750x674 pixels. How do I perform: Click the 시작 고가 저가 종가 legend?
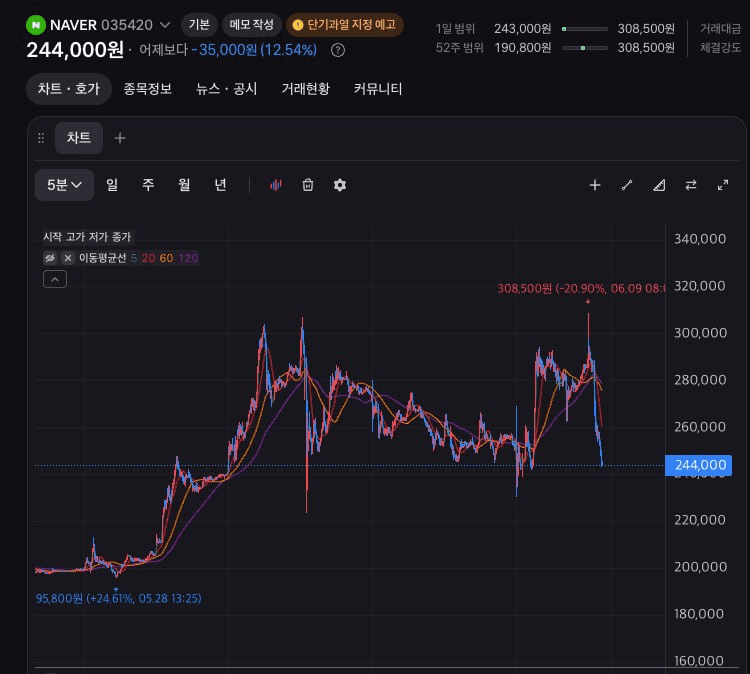(87, 237)
